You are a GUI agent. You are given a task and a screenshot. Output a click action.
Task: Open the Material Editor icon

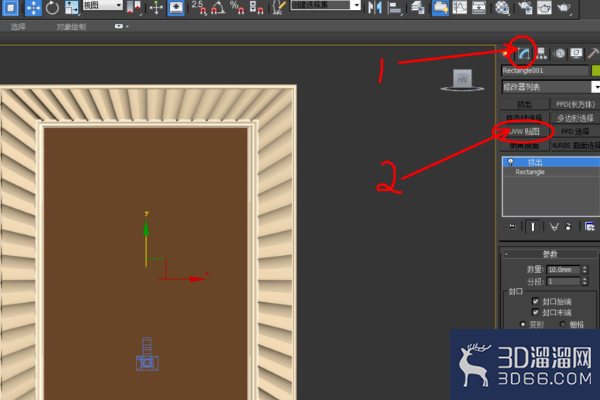(502, 7)
